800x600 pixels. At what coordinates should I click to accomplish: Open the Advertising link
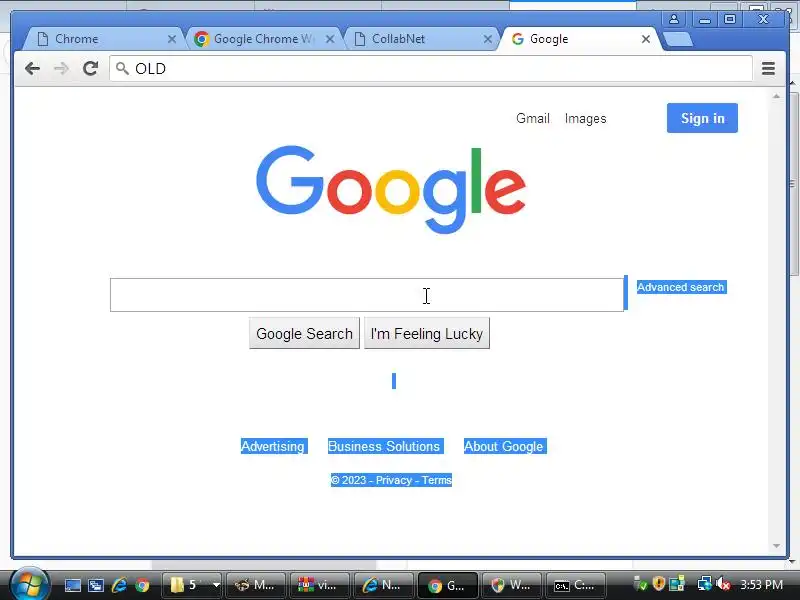coord(273,446)
